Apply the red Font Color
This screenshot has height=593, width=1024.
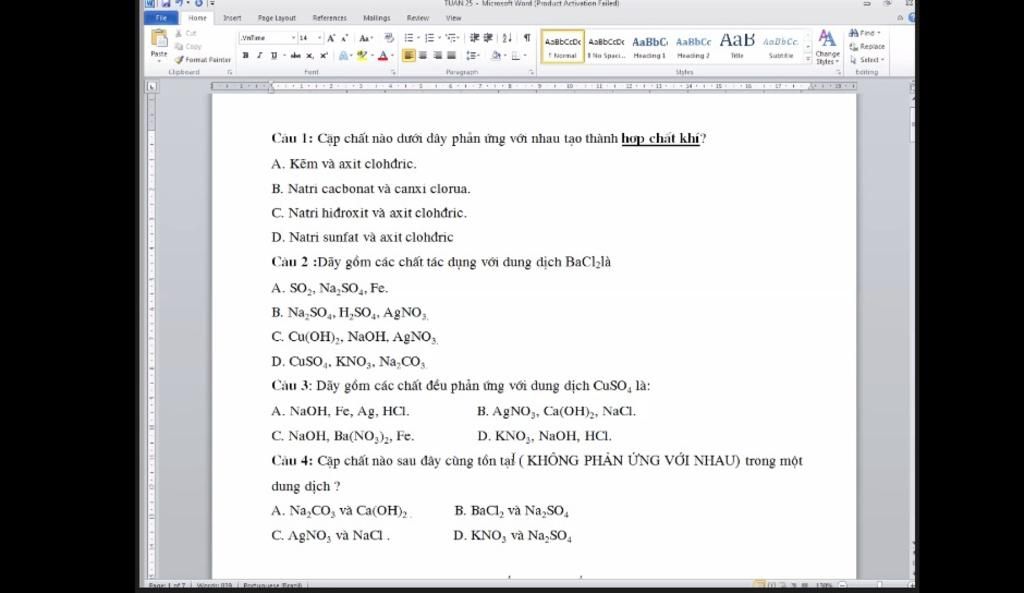pos(383,56)
